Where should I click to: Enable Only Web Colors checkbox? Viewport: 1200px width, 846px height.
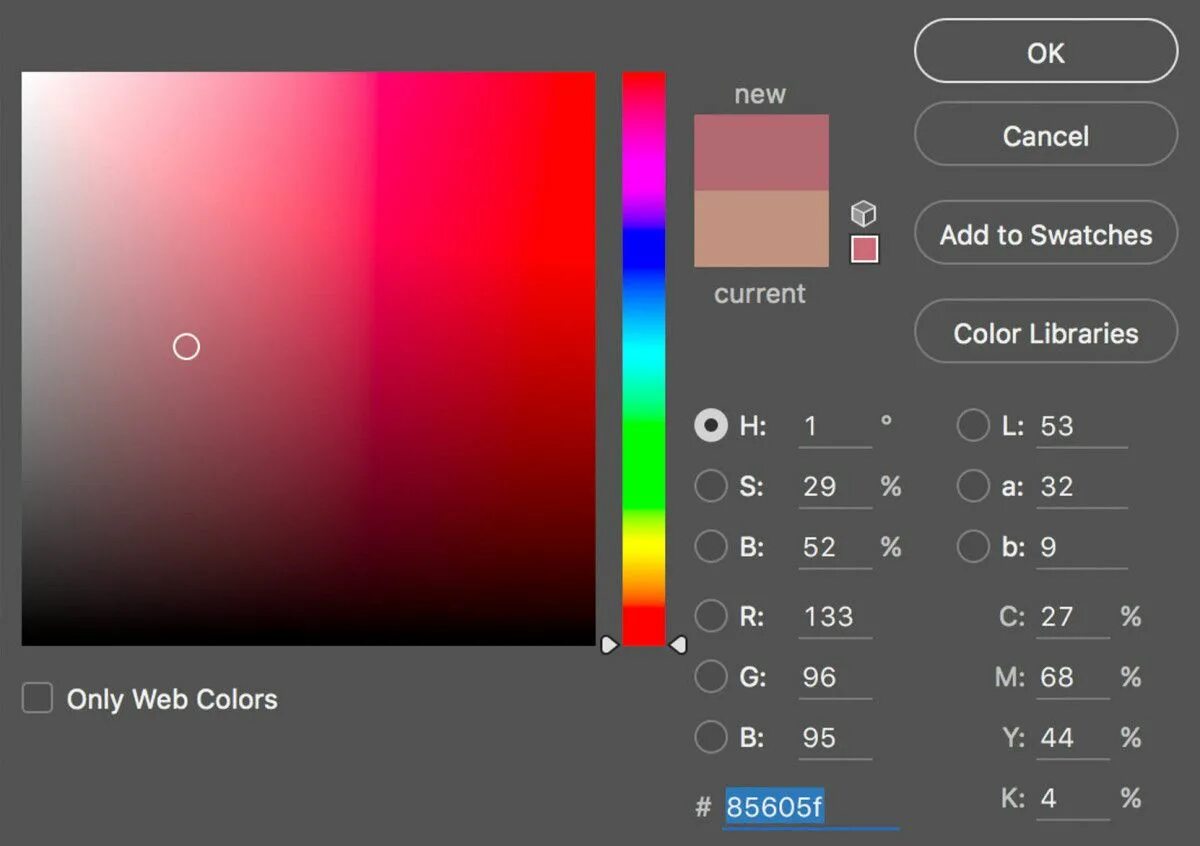38,698
